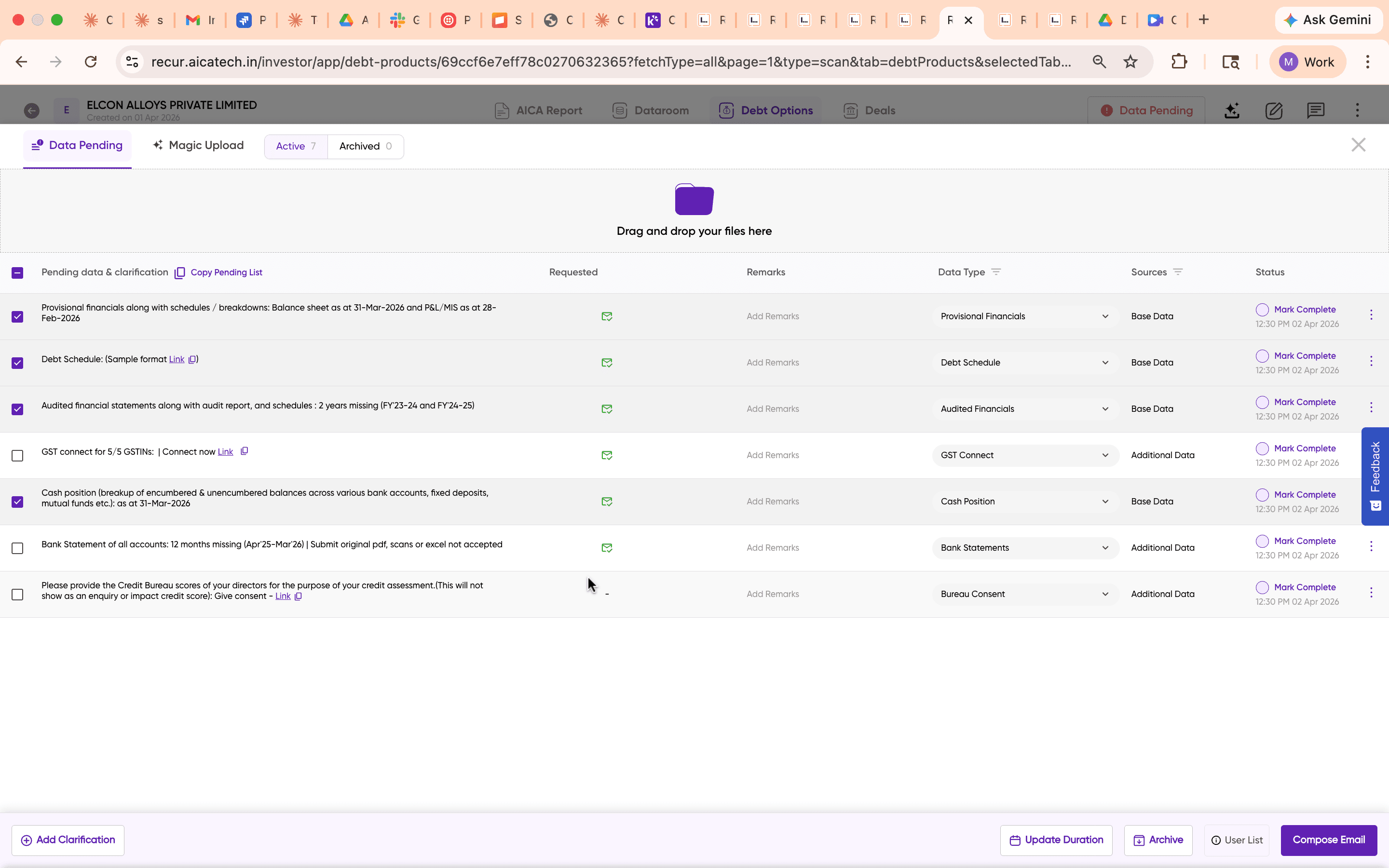The image size is (1389, 868).
Task: Click the Compose Email button
Action: point(1328,840)
